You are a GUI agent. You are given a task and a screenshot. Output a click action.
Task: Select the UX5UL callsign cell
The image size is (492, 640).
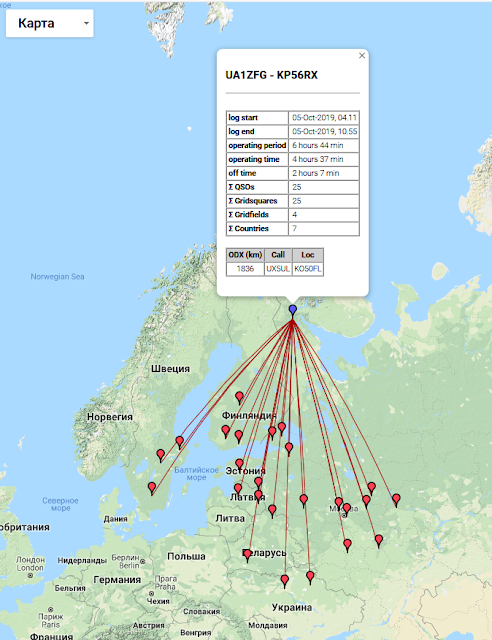(278, 269)
